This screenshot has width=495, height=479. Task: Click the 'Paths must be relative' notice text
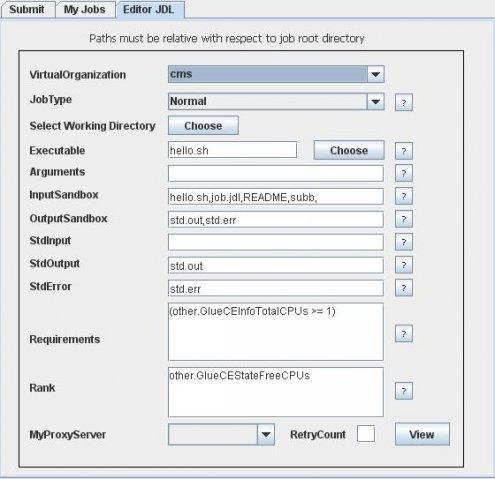[227, 38]
